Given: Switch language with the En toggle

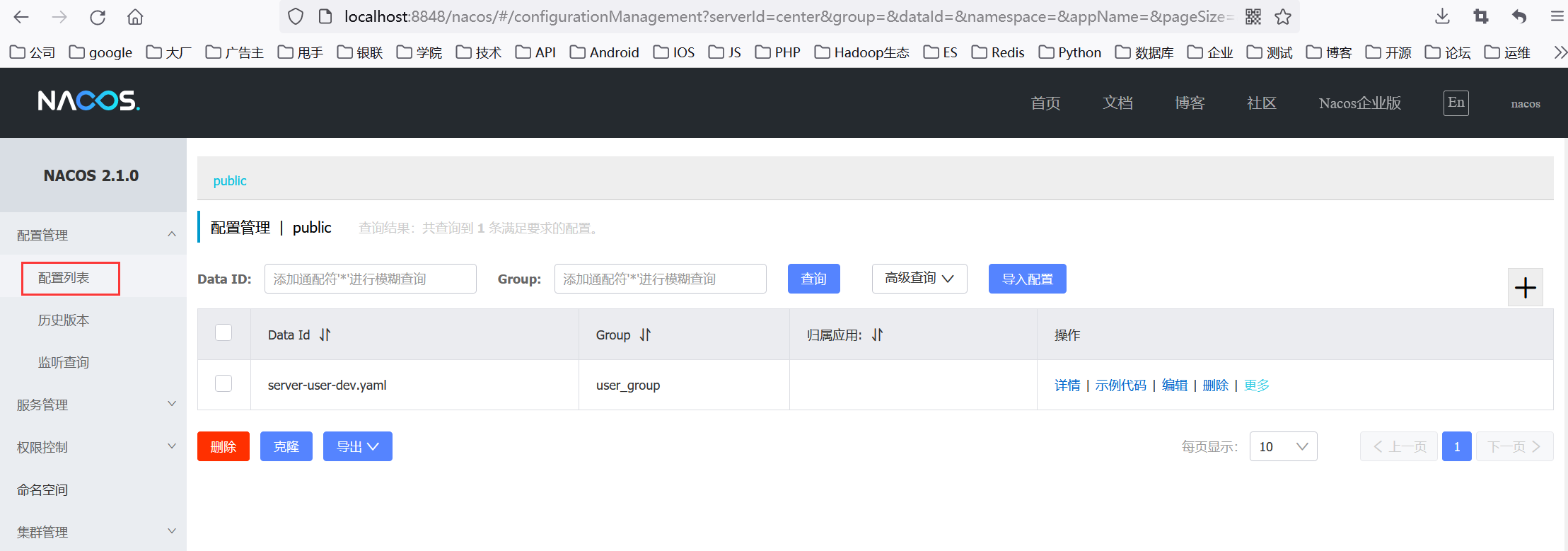Looking at the screenshot, I should 1456,103.
